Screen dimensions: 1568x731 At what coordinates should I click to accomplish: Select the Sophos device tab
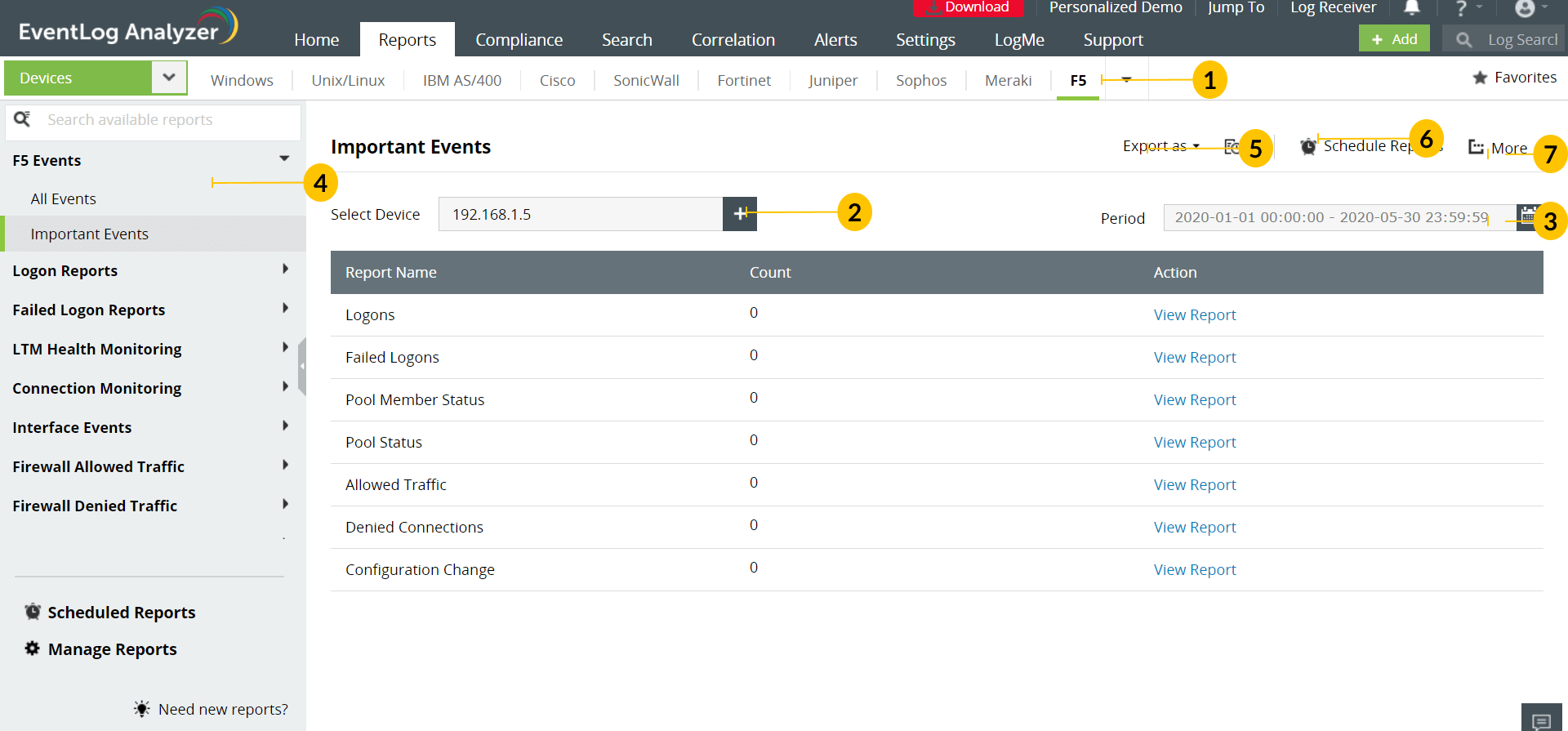pyautogui.click(x=921, y=80)
